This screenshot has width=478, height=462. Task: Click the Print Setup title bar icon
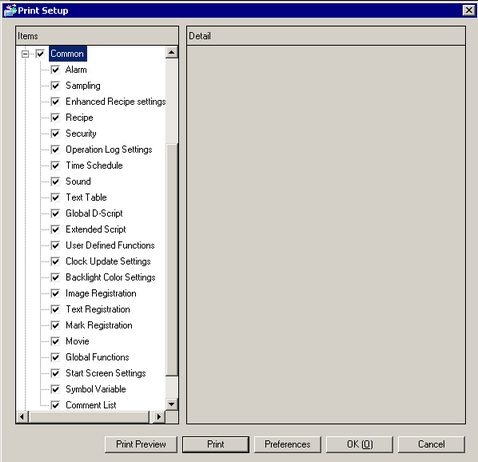10,10
